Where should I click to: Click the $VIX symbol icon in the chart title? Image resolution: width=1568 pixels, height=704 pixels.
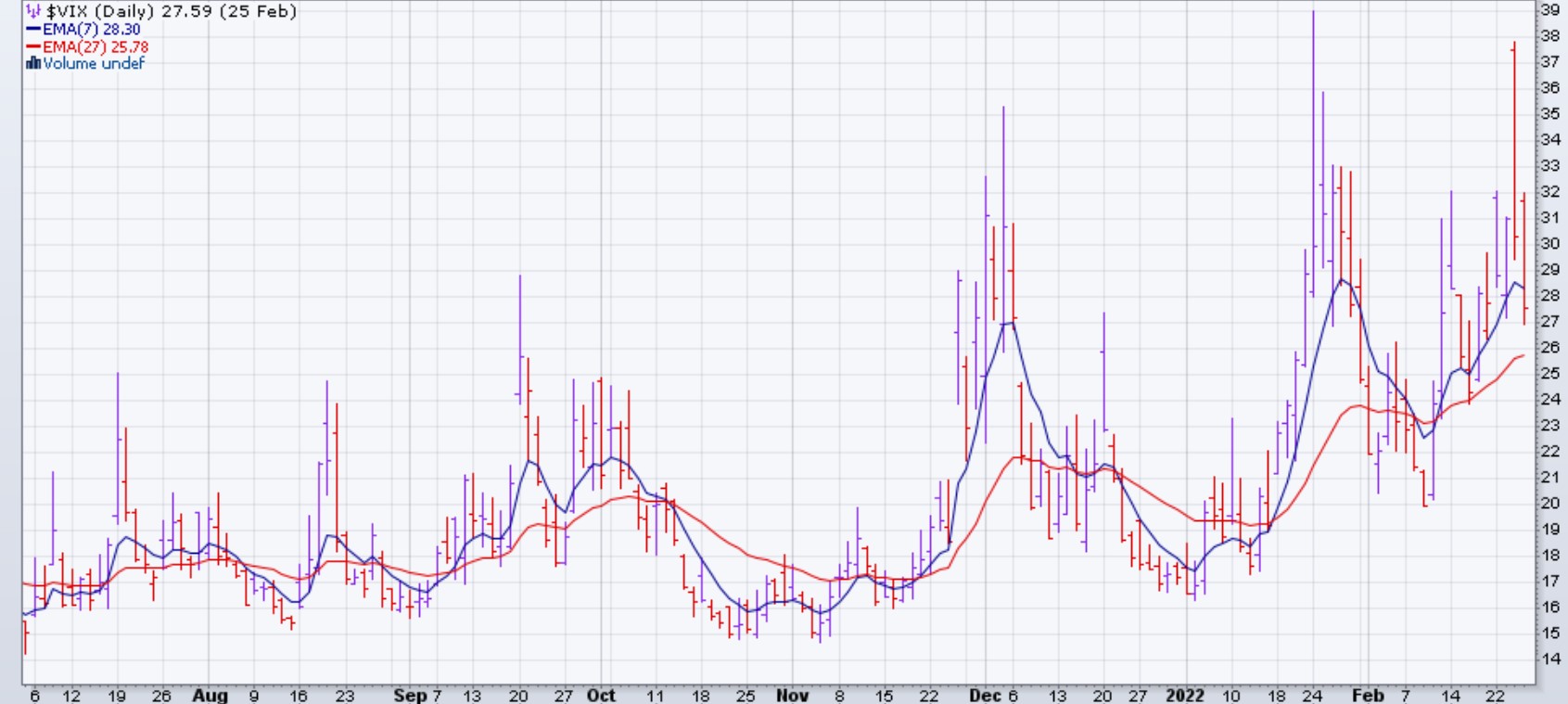pos(33,11)
